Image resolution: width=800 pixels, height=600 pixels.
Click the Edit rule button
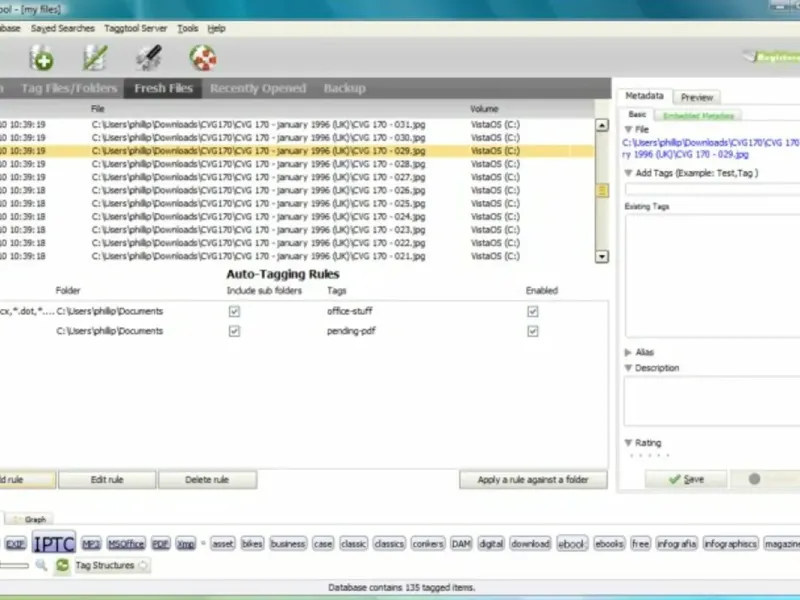(107, 480)
